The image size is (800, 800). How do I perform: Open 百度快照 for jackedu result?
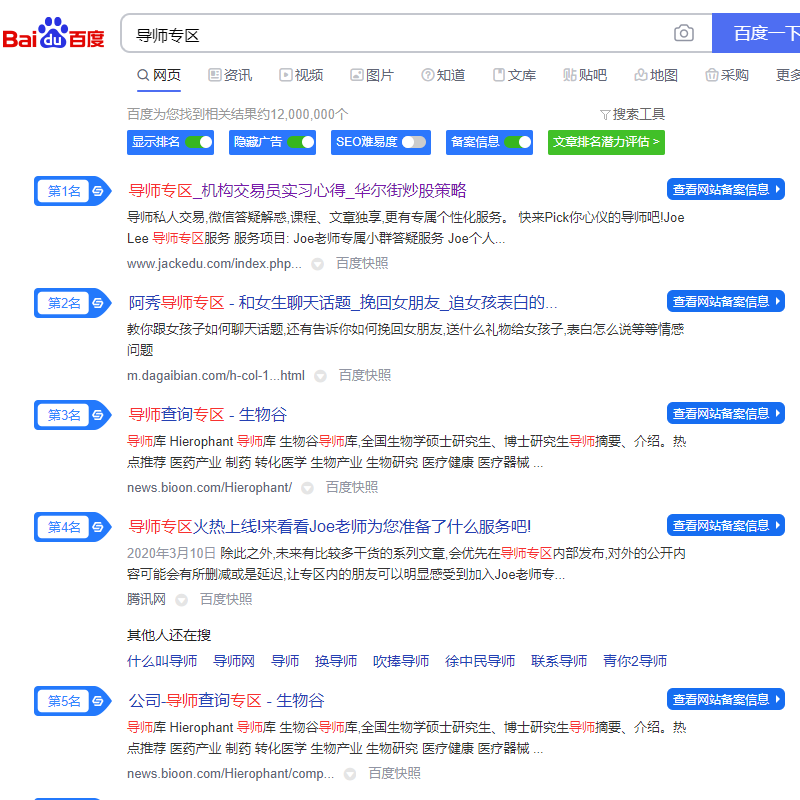point(362,263)
